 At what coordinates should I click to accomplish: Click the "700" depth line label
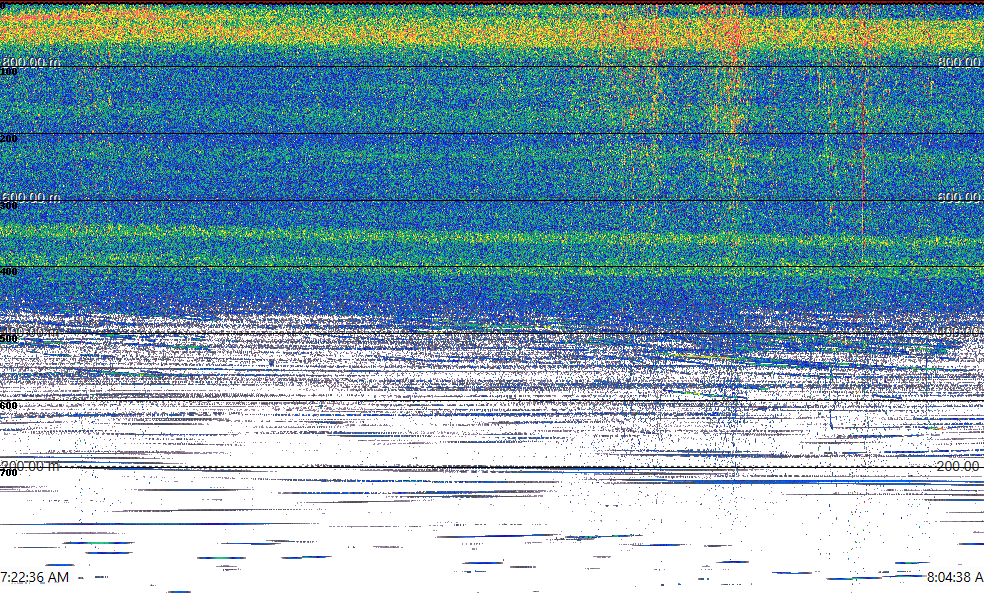[9, 473]
